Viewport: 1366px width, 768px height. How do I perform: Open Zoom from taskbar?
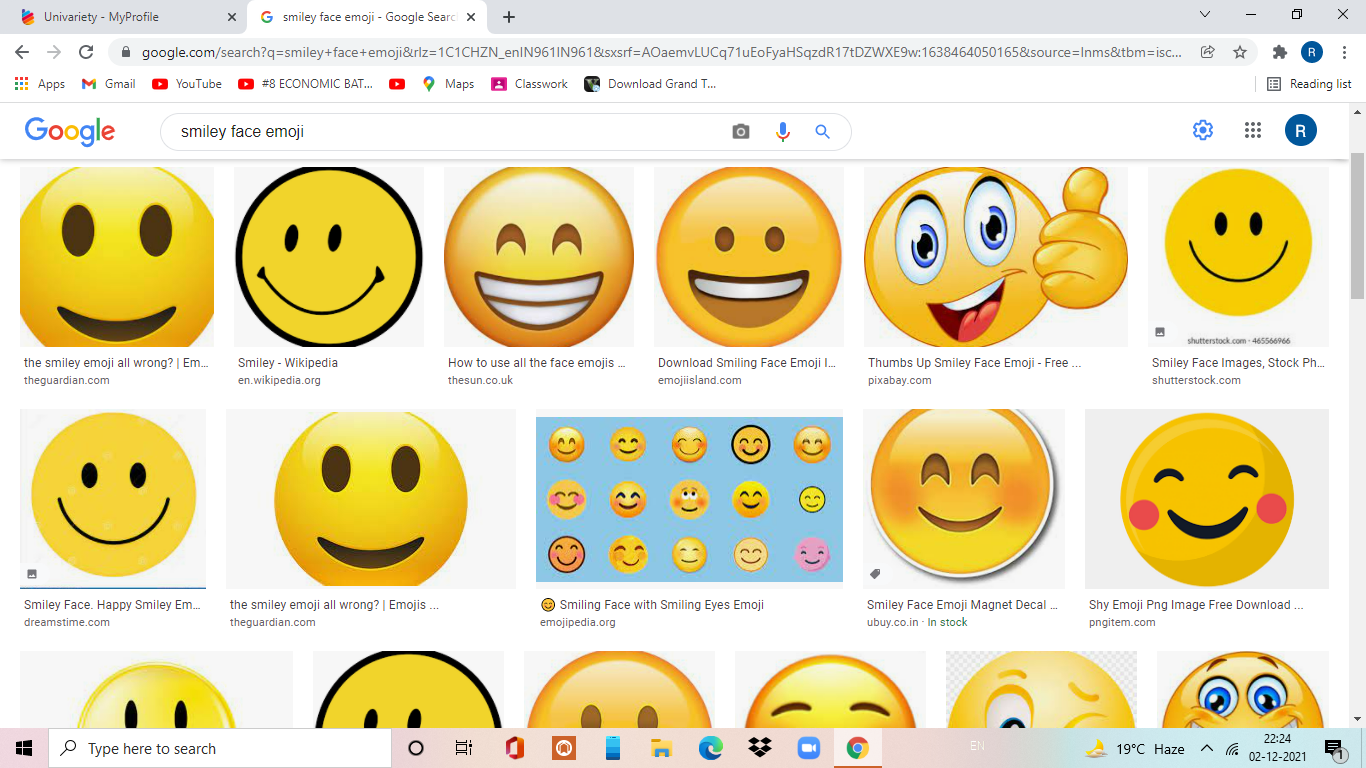808,748
